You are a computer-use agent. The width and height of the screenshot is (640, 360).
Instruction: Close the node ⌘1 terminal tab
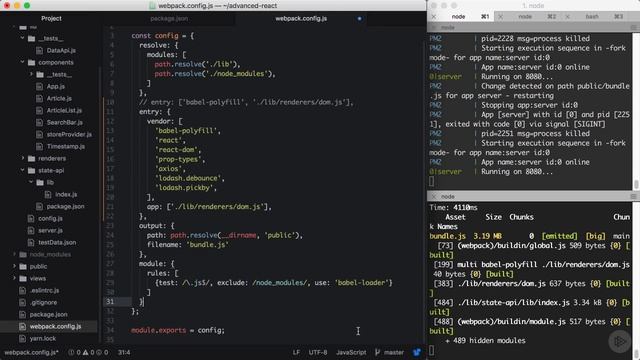(434, 17)
